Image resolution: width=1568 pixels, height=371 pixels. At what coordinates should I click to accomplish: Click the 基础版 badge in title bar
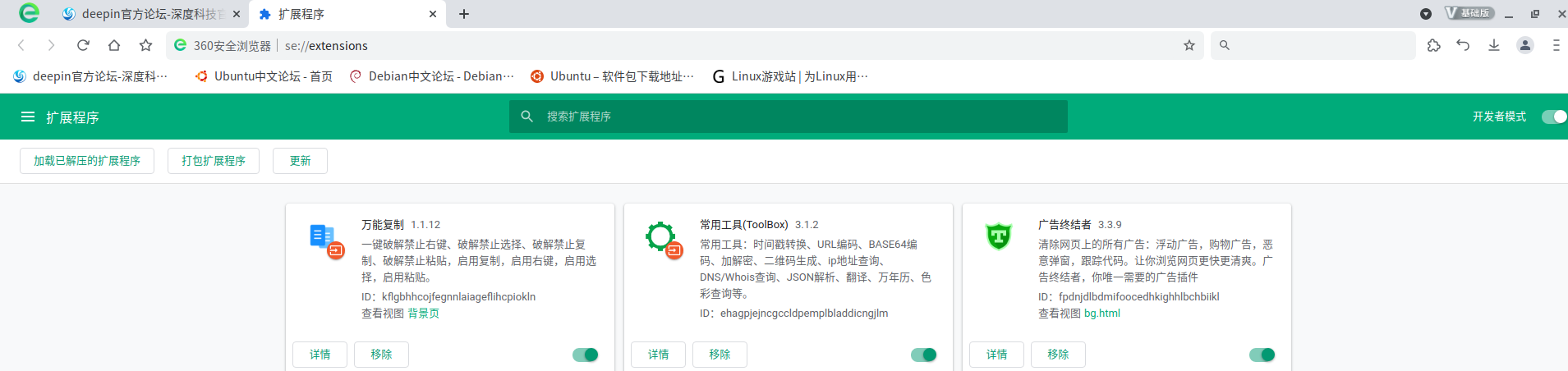coord(1469,13)
